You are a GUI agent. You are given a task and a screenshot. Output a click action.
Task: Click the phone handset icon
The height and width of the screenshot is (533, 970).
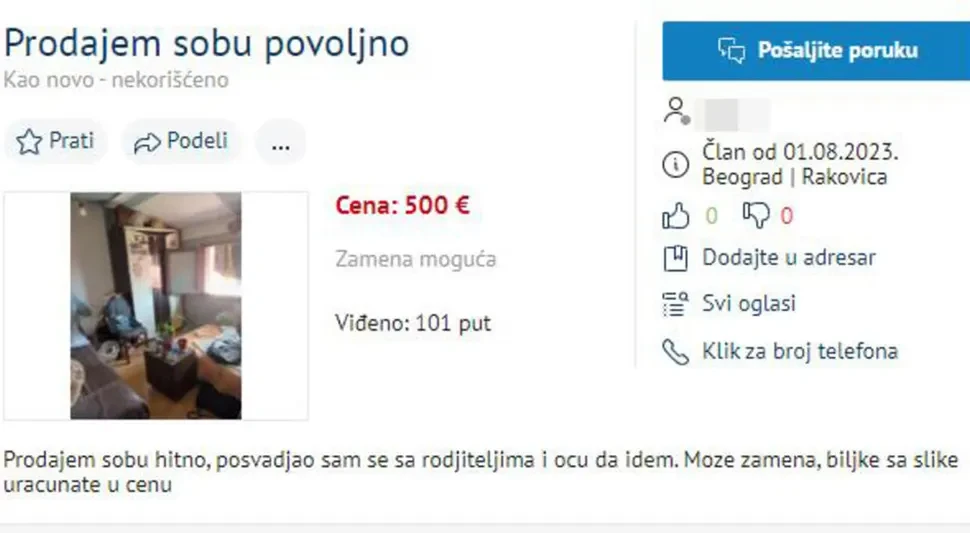click(676, 352)
